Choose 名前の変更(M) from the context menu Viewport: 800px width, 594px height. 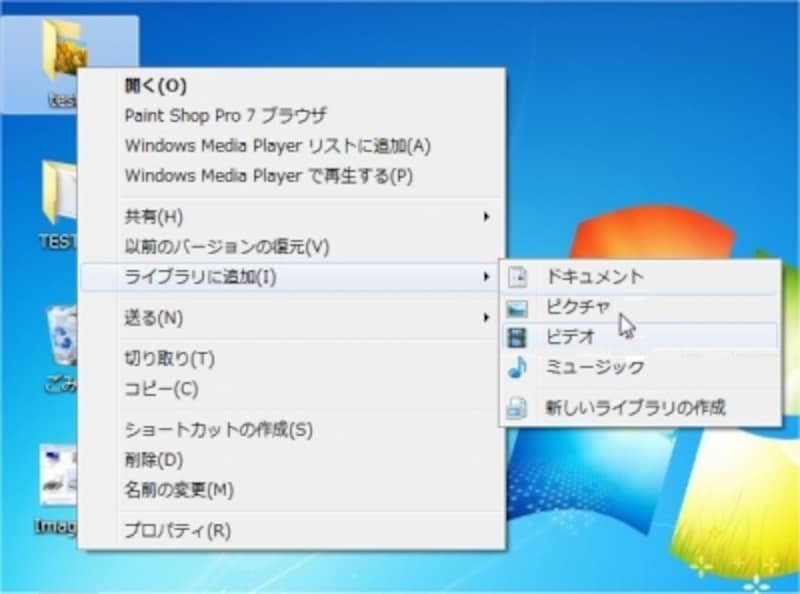coord(292,490)
